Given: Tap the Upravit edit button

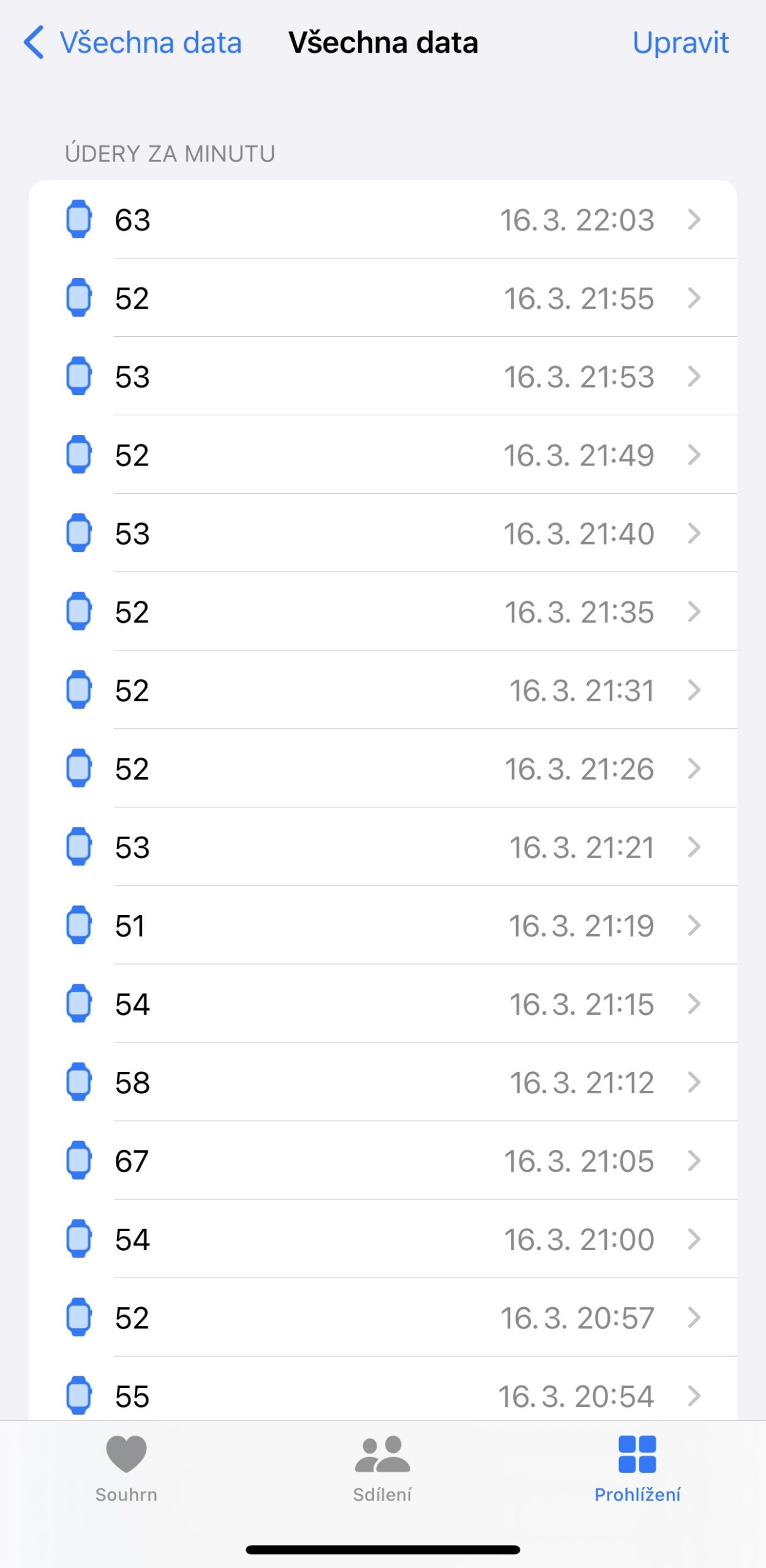Looking at the screenshot, I should (680, 42).
